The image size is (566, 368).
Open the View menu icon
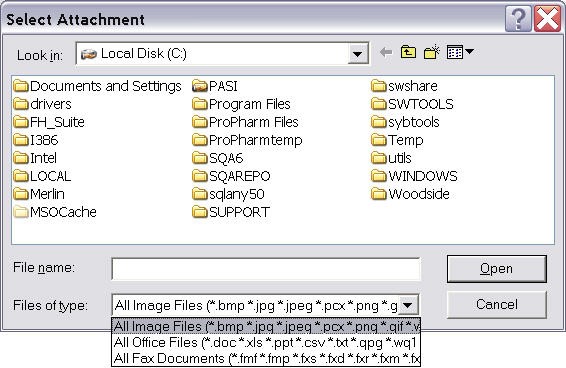click(x=460, y=53)
